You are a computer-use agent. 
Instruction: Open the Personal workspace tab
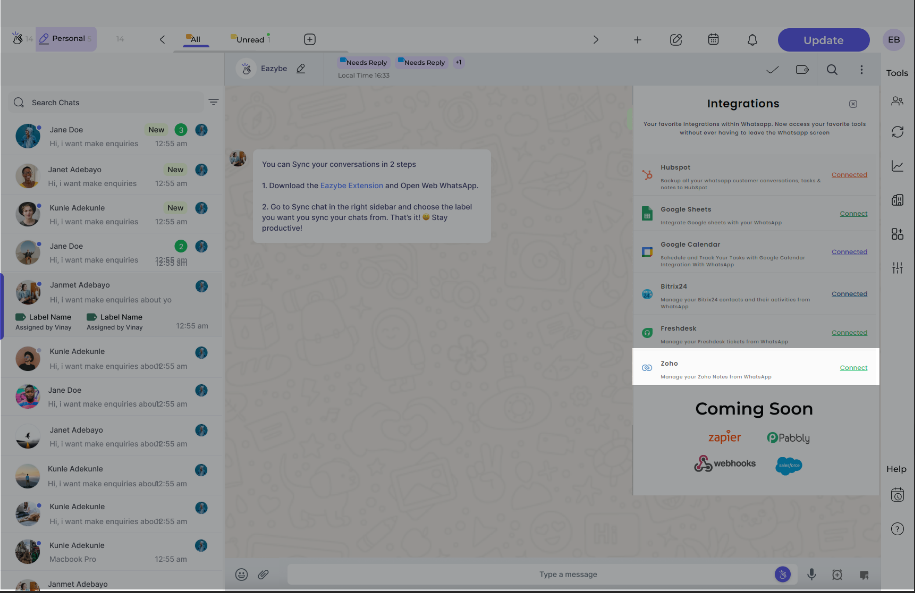click(x=66, y=39)
